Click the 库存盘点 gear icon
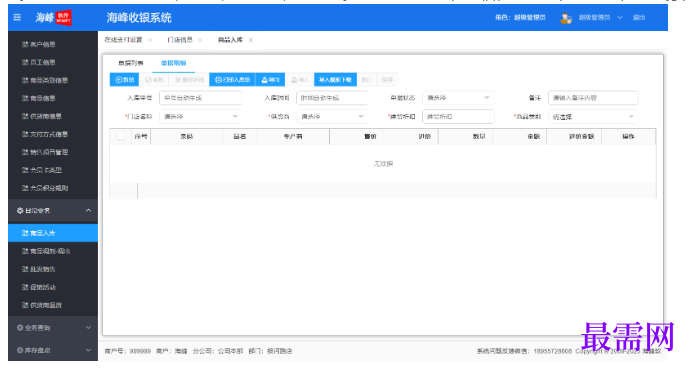This screenshot has height=368, width=693. point(20,350)
